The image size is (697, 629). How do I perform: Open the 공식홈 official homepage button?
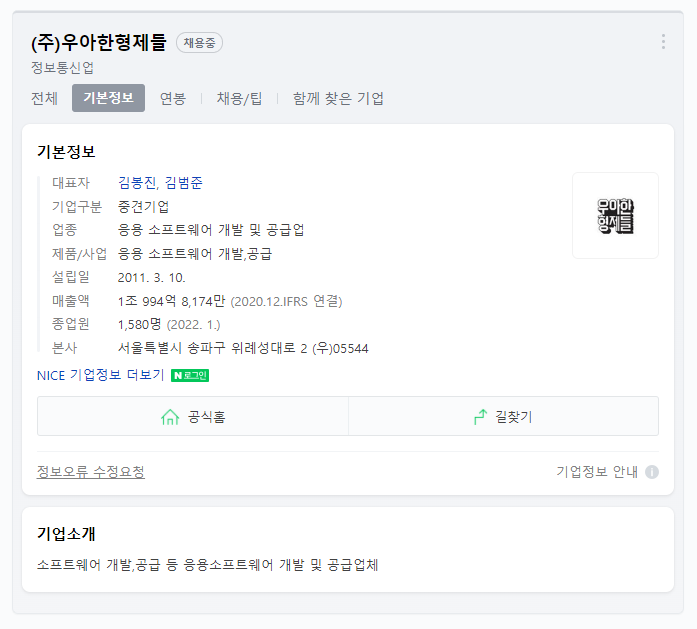tap(193, 417)
